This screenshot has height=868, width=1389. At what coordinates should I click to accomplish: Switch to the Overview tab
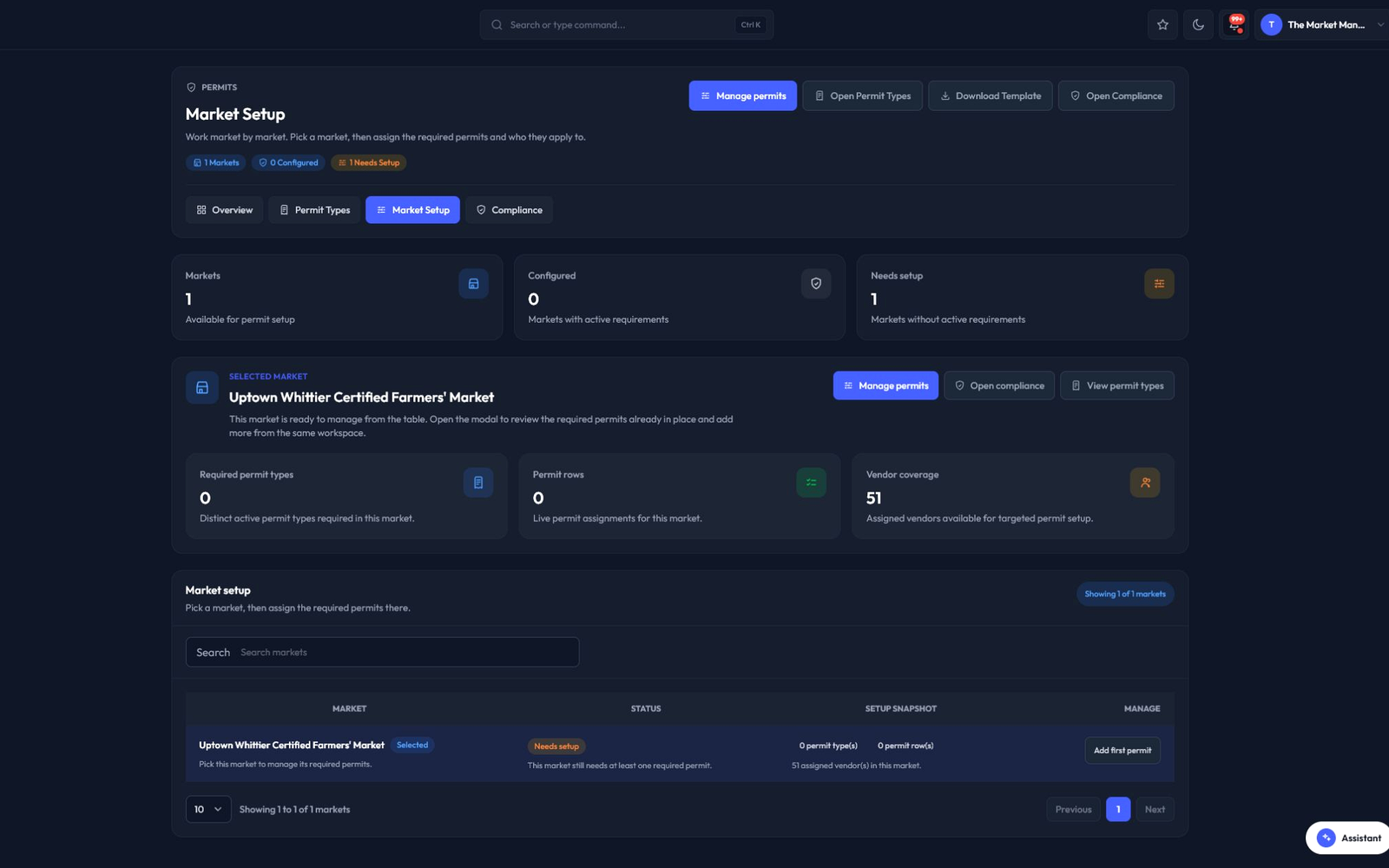(x=224, y=210)
